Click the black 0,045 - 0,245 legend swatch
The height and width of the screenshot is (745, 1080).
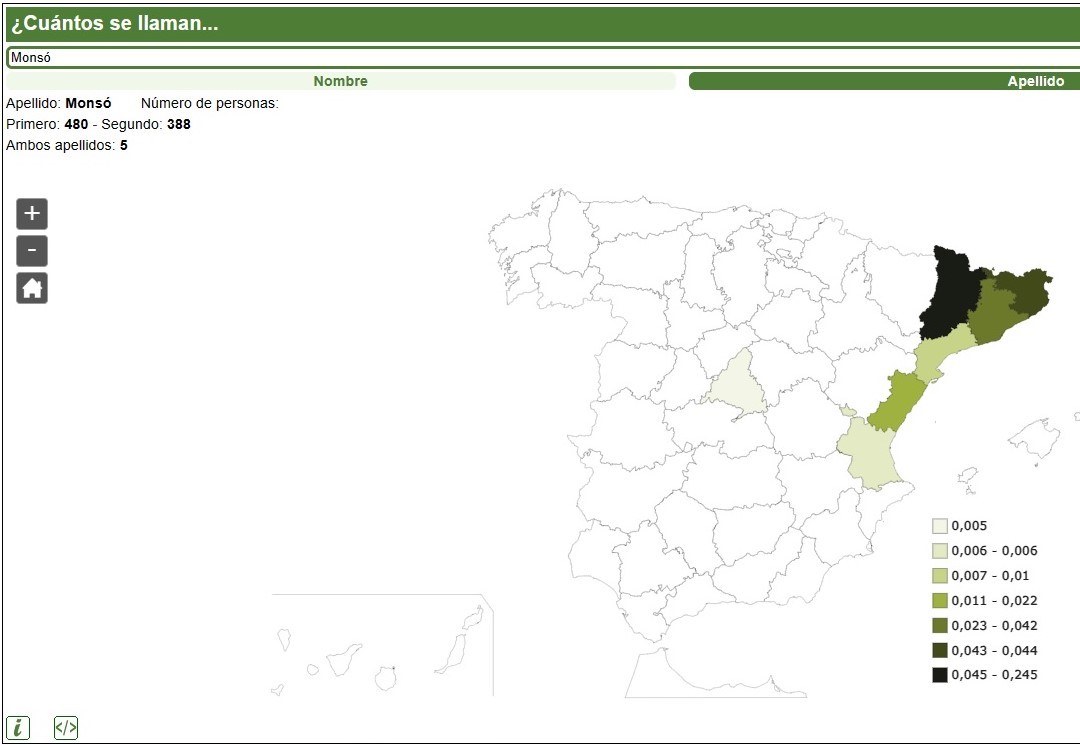[940, 675]
